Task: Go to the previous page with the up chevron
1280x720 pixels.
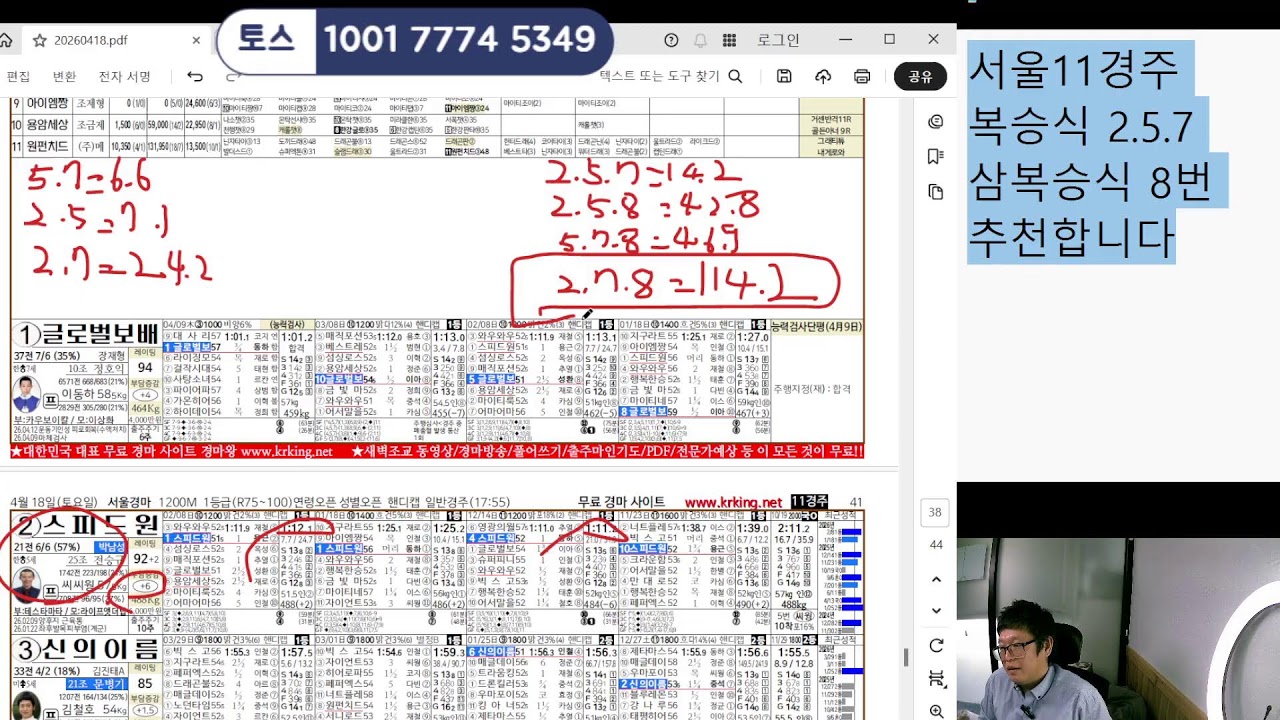Action: 936,579
